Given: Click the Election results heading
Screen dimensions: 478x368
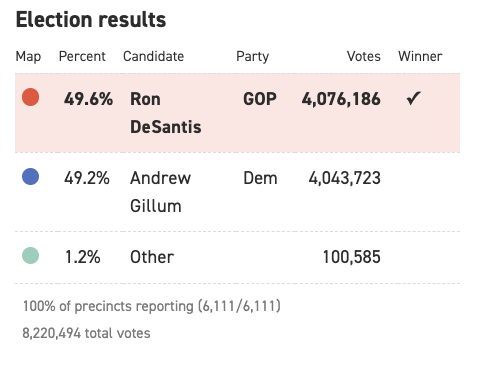Looking at the screenshot, I should tap(91, 19).
